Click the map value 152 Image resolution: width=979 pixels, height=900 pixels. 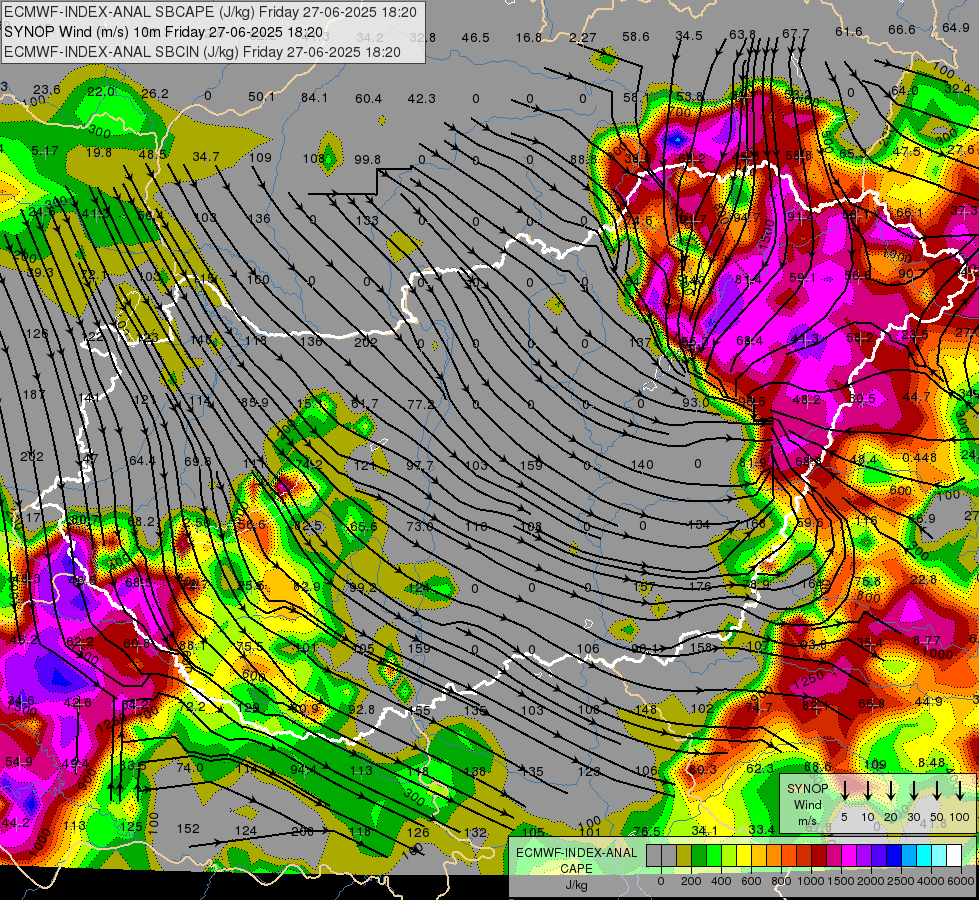tap(188, 829)
